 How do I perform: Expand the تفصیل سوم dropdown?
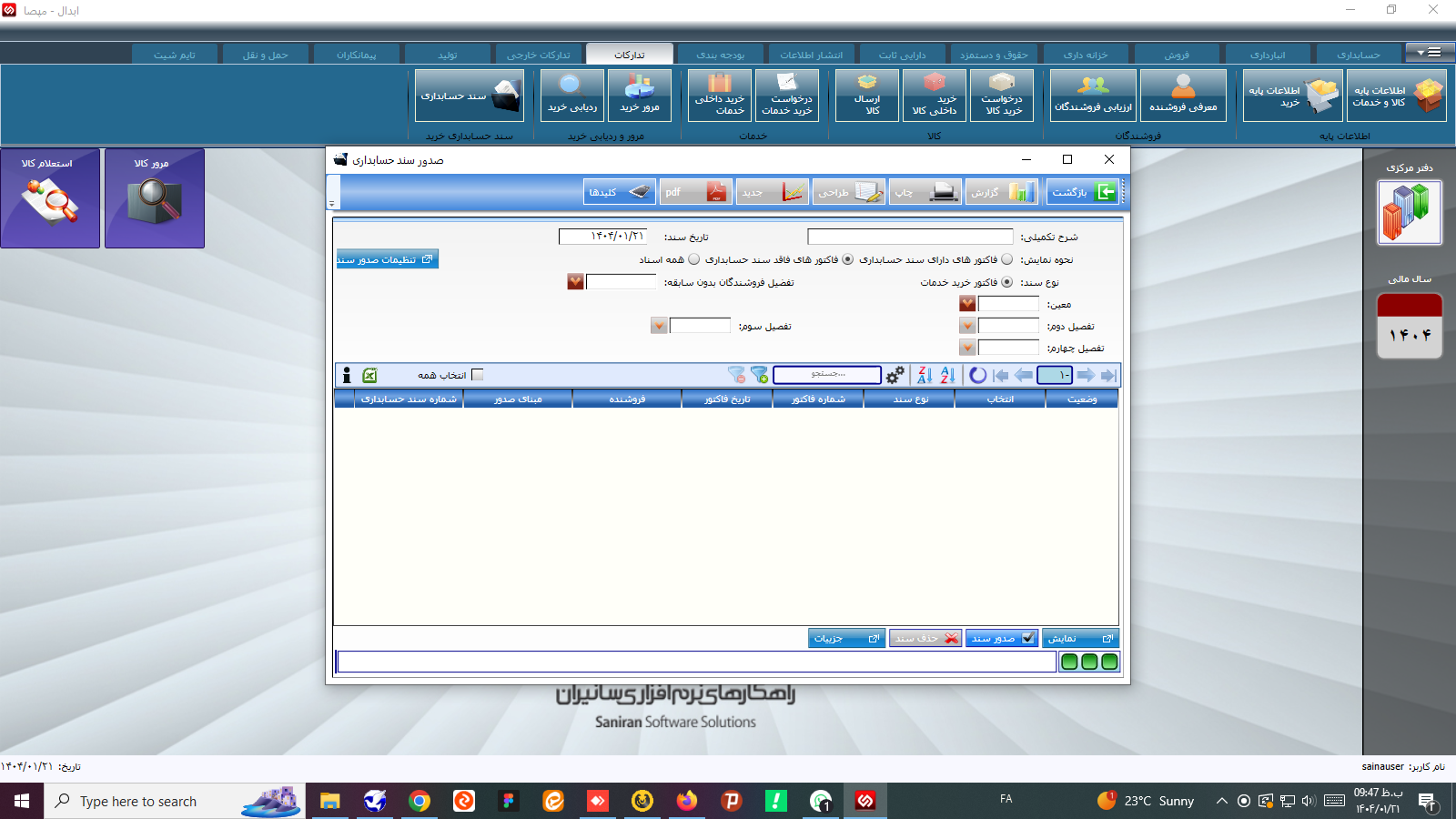tap(658, 325)
